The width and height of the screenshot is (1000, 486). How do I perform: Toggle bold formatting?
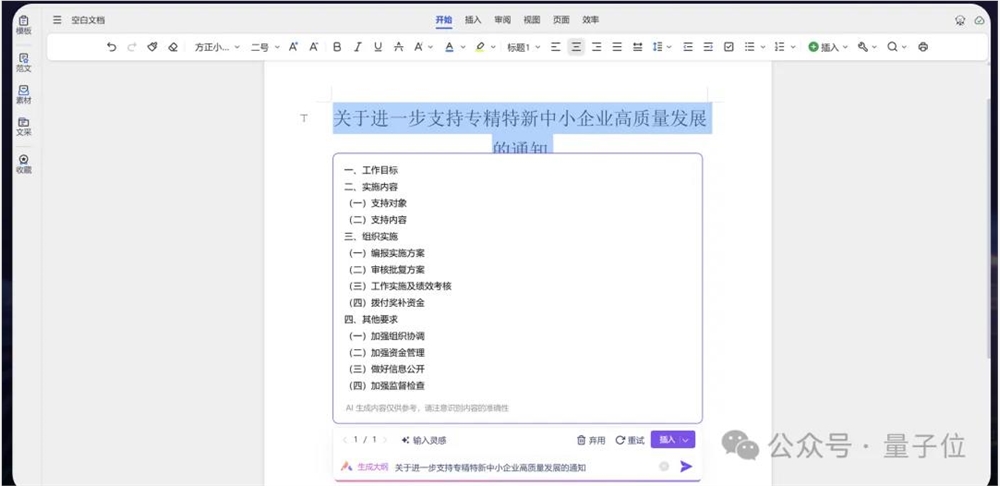point(337,47)
